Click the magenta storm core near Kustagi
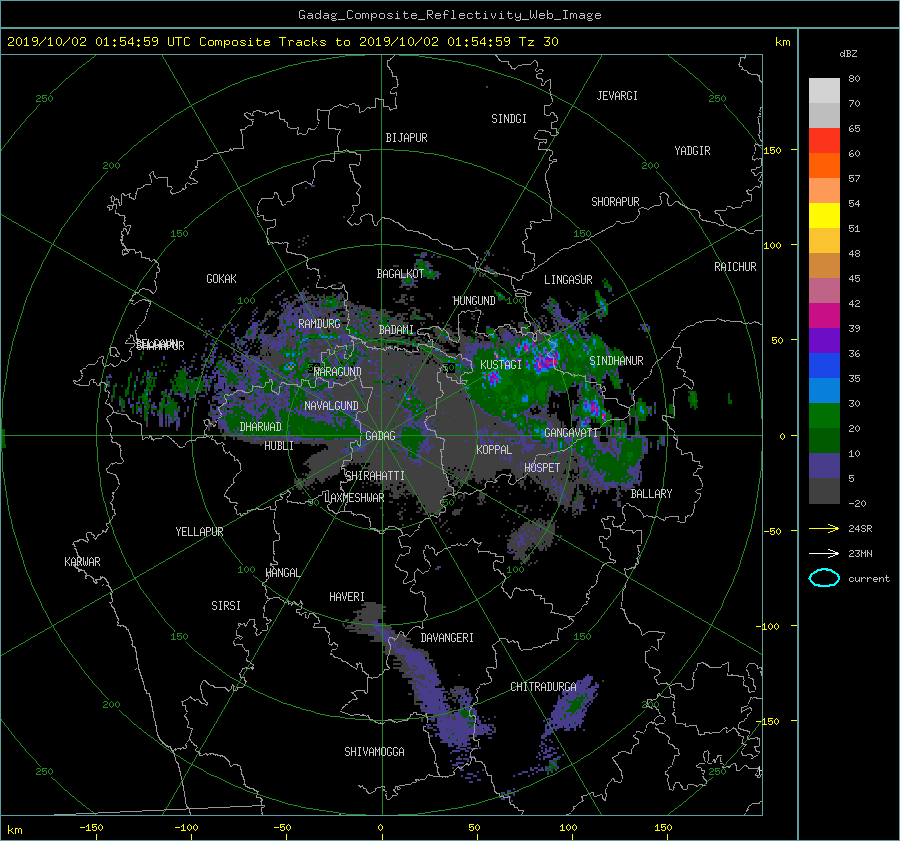 [x=492, y=378]
